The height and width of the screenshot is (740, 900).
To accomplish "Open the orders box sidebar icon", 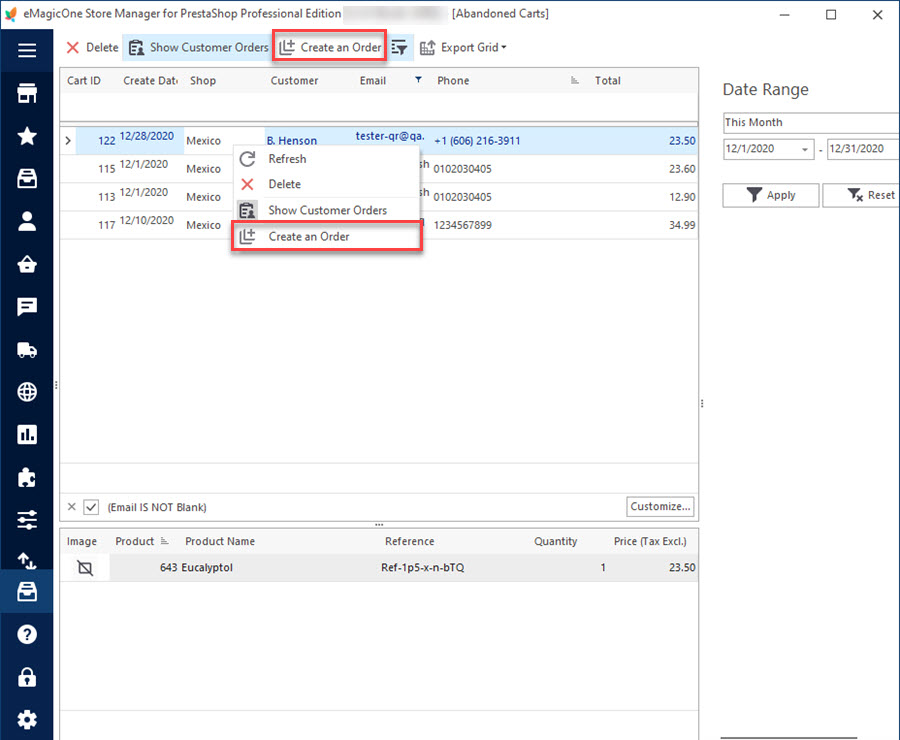I will click(x=26, y=179).
